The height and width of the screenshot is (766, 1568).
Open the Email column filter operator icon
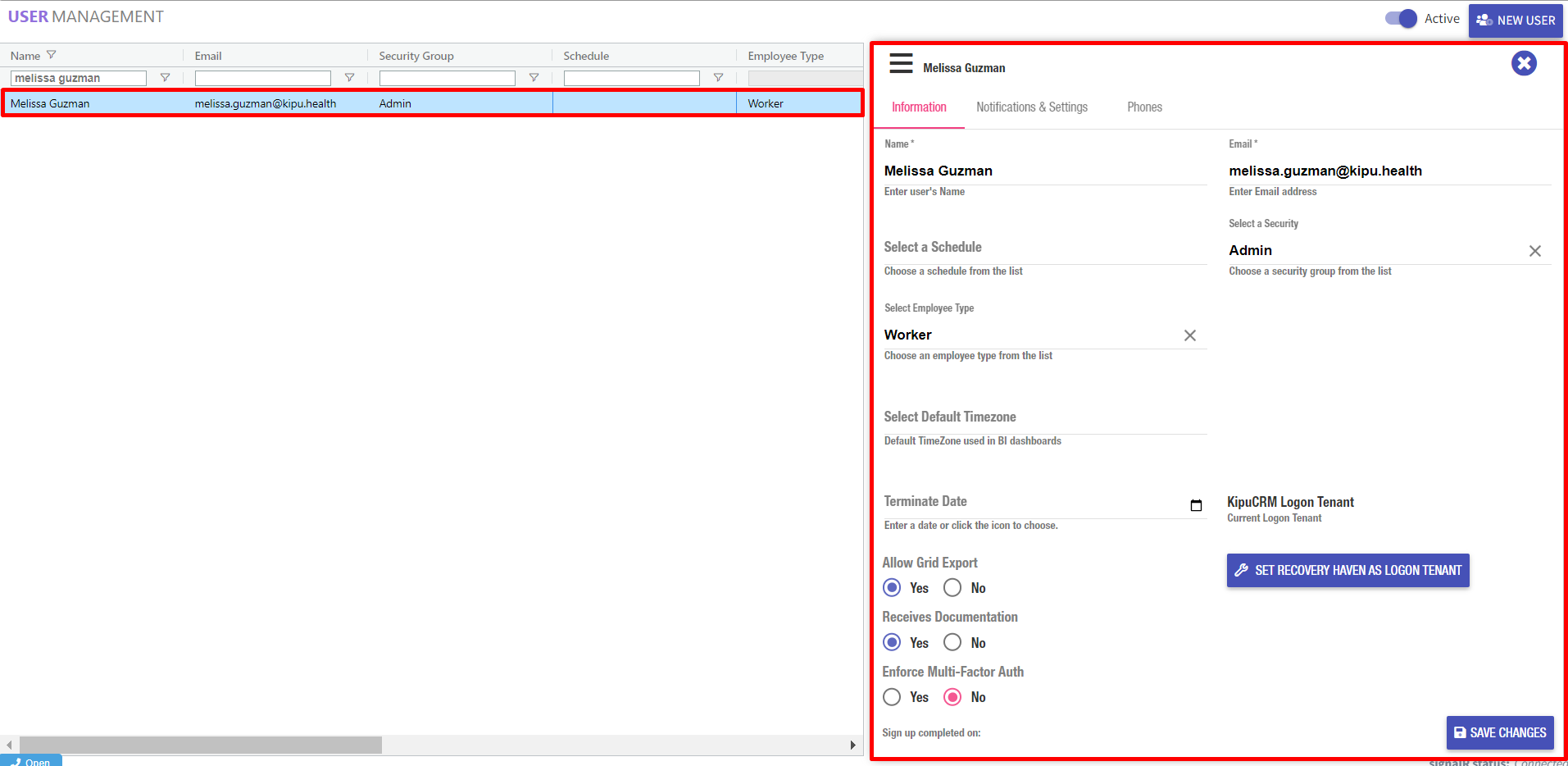(349, 78)
